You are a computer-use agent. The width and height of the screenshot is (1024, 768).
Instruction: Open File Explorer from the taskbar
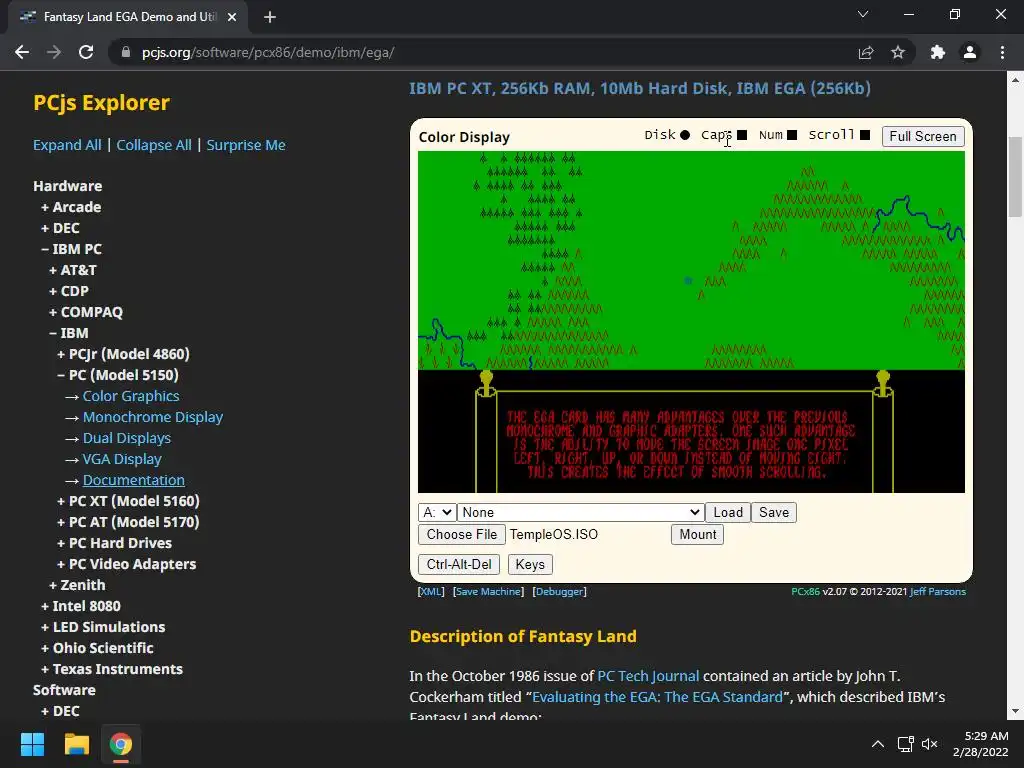76,744
